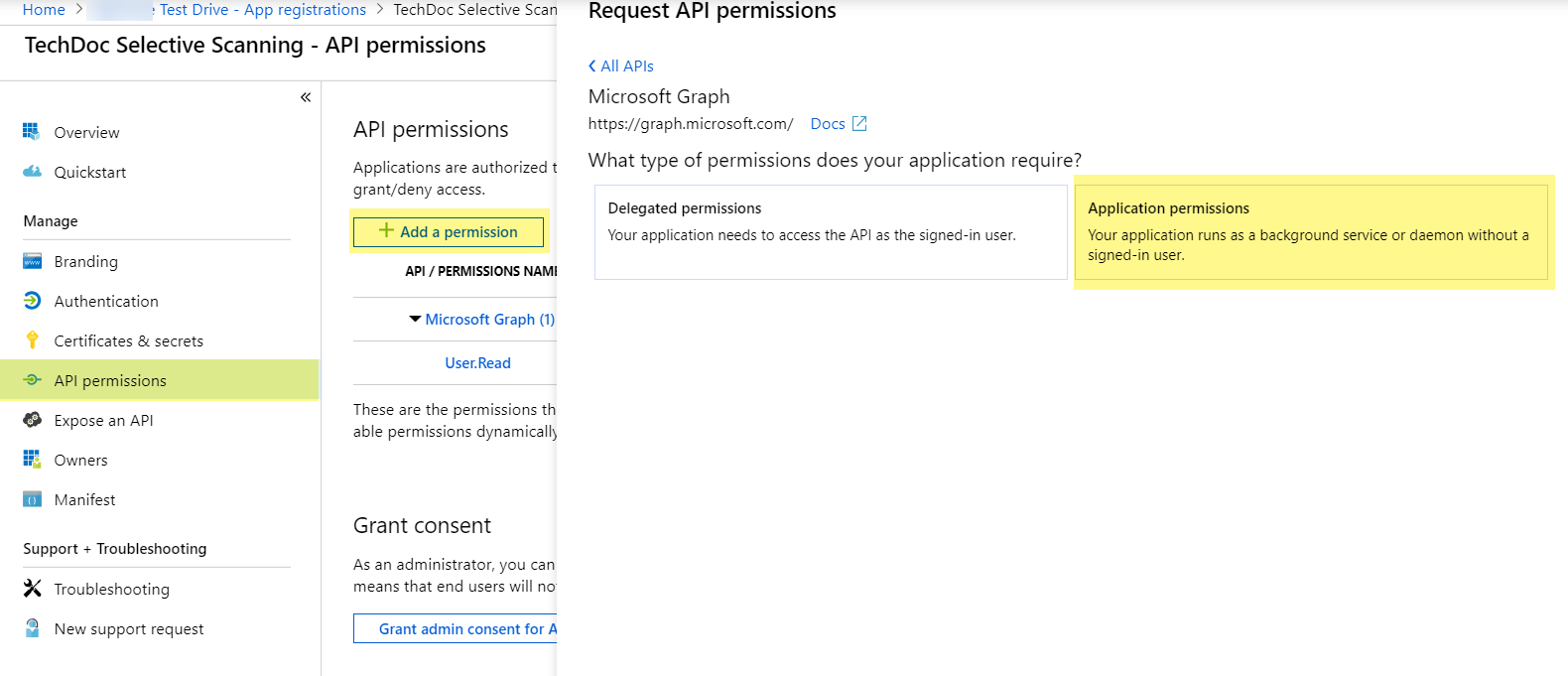Click the Troubleshooting tools icon
The height and width of the screenshot is (676, 1568).
pos(32,589)
